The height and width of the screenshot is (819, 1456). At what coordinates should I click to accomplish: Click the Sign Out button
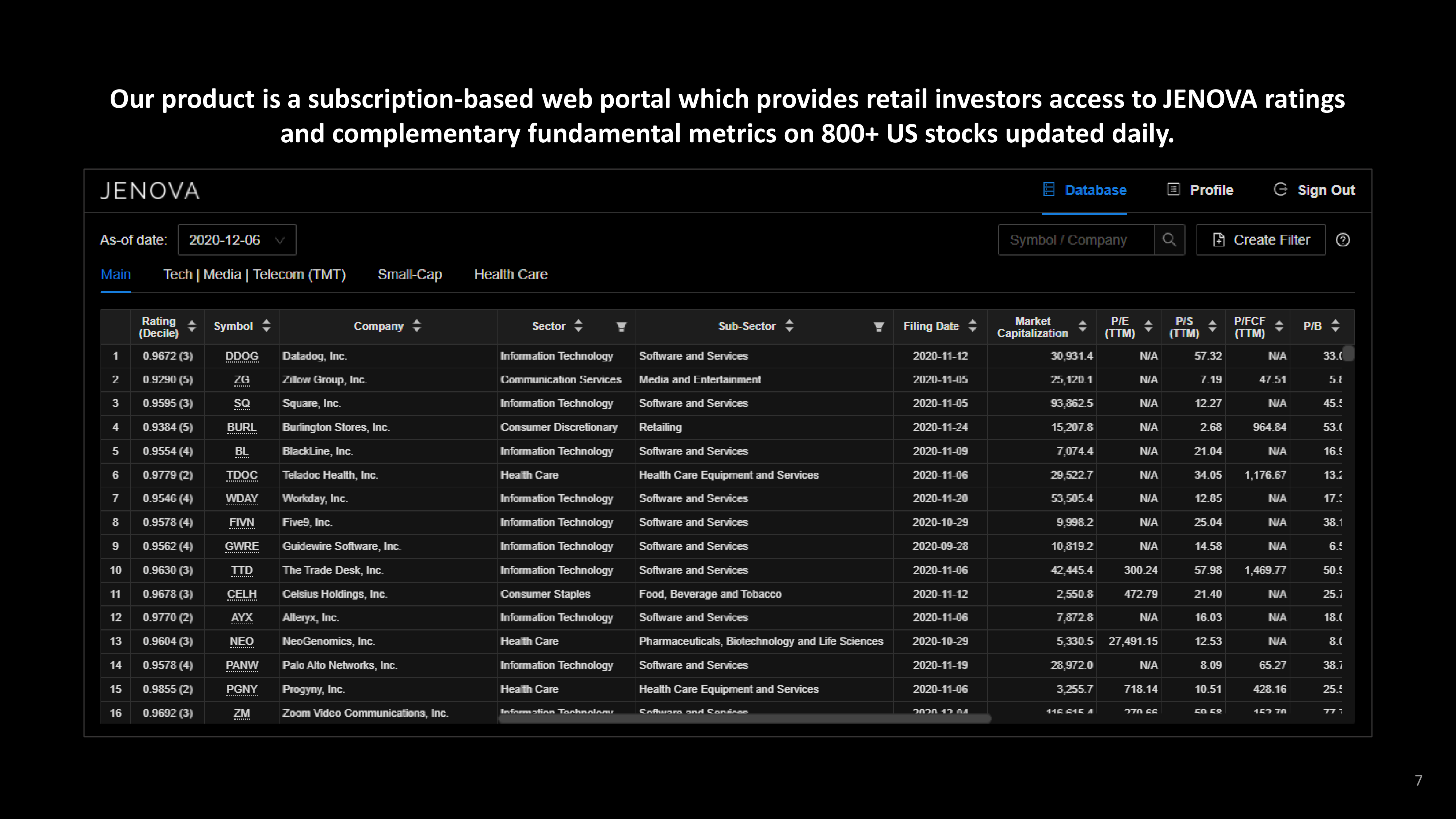click(1314, 190)
